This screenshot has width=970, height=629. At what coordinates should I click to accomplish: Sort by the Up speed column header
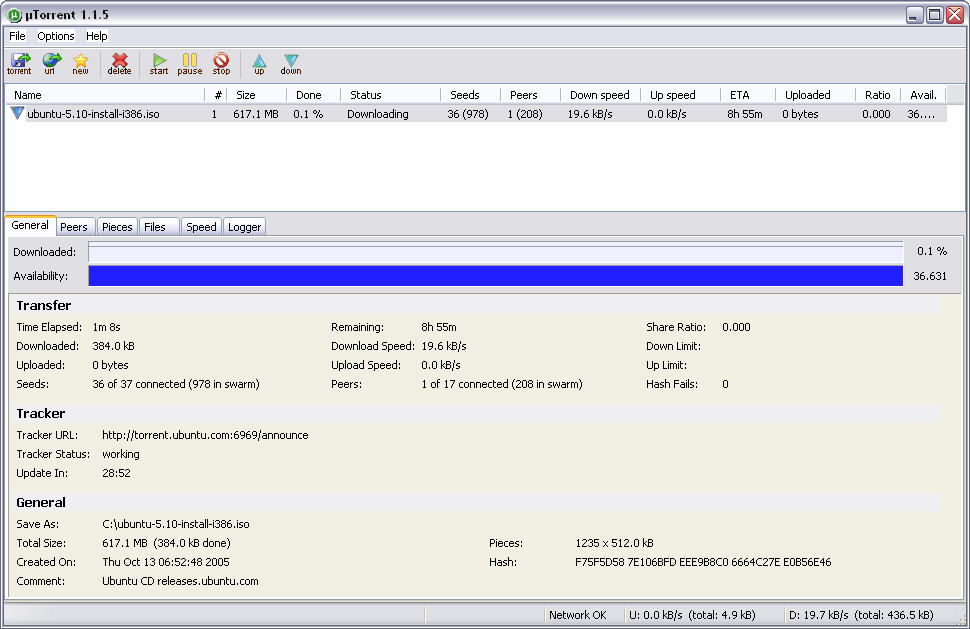point(680,95)
